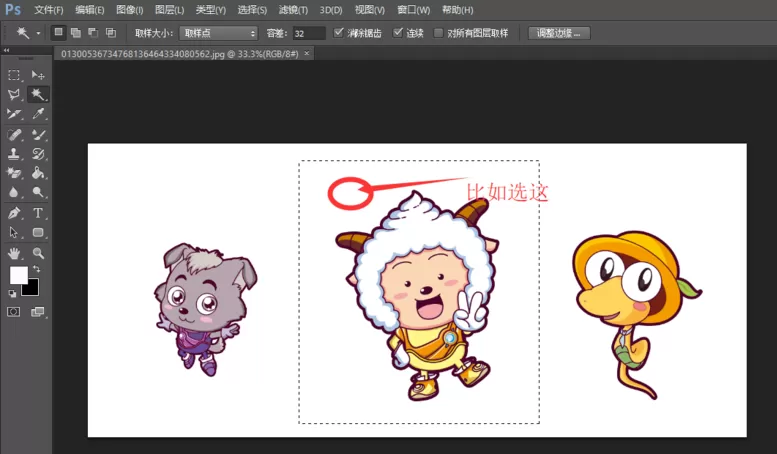Viewport: 777px width, 454px height.
Task: Click the foreground color swatch
Action: [x=18, y=276]
